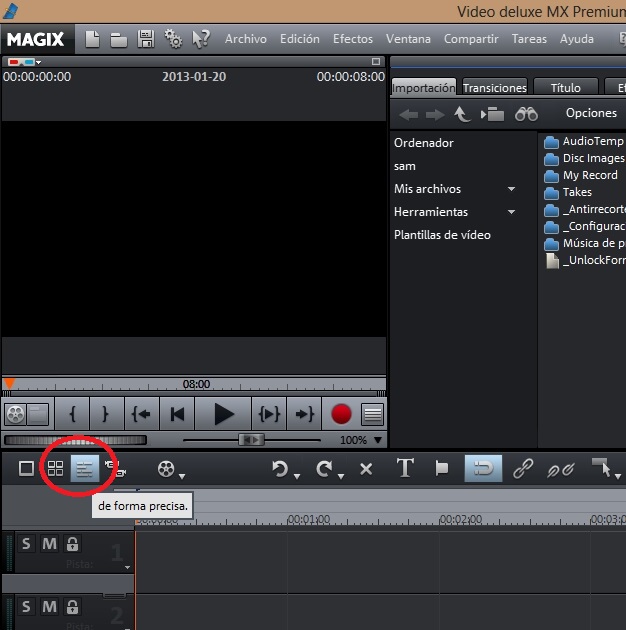Open the folder path list icon in media pool
This screenshot has width=626, height=630.
492,115
